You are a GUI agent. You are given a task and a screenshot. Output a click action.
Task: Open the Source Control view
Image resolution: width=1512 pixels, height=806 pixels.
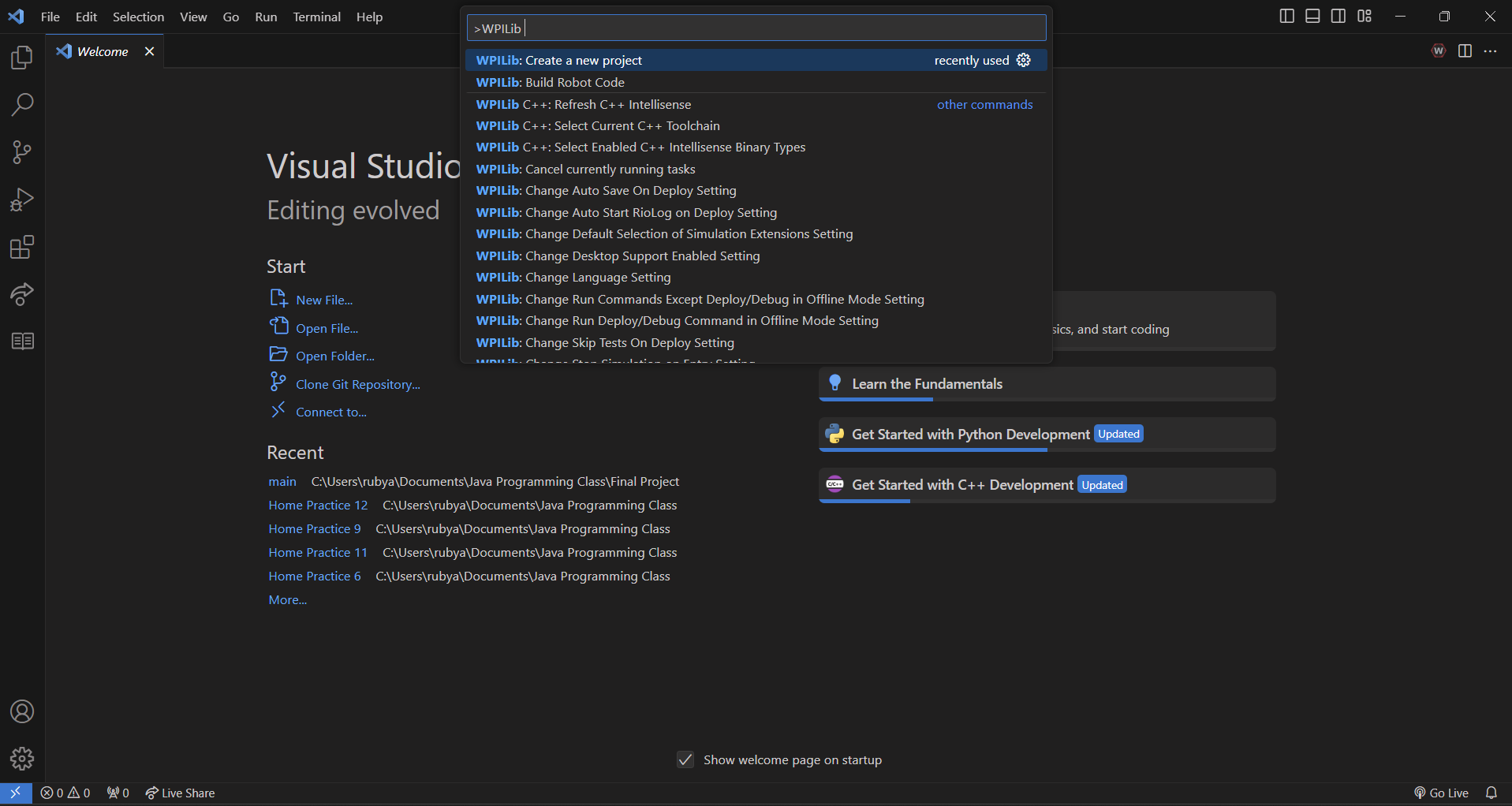tap(22, 152)
